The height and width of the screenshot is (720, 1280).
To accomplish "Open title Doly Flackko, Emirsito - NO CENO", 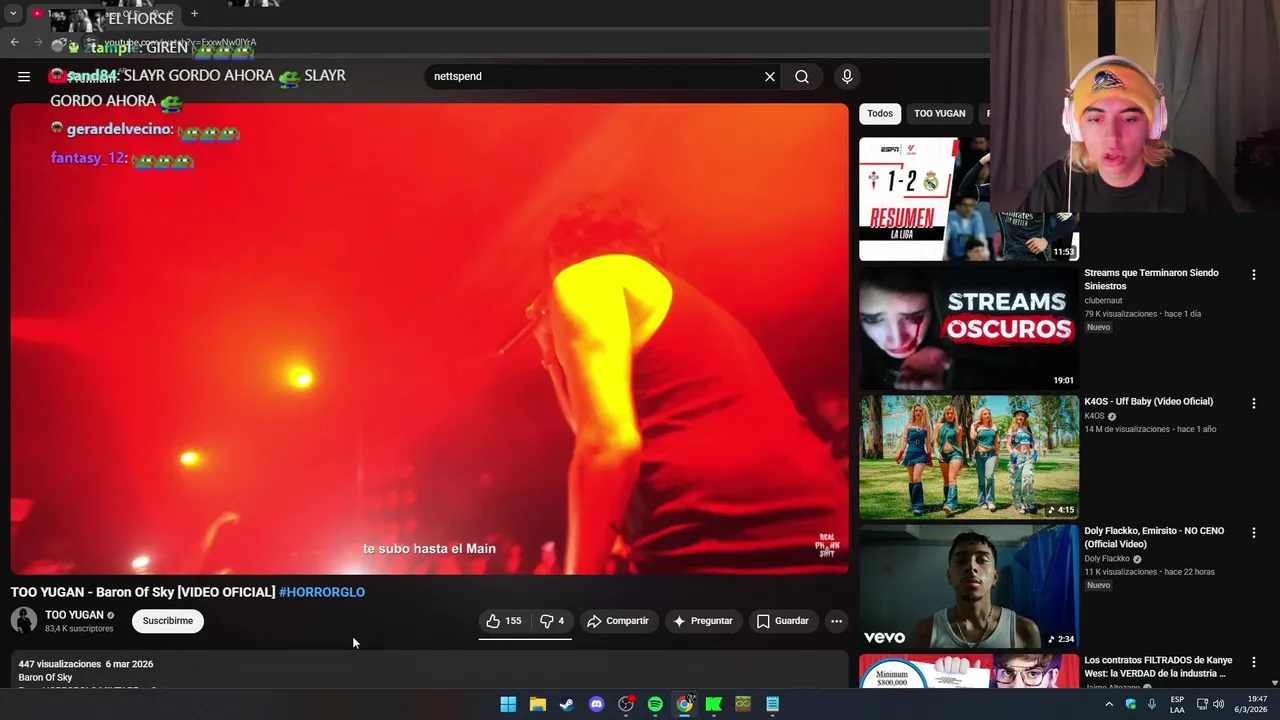I will [1154, 537].
